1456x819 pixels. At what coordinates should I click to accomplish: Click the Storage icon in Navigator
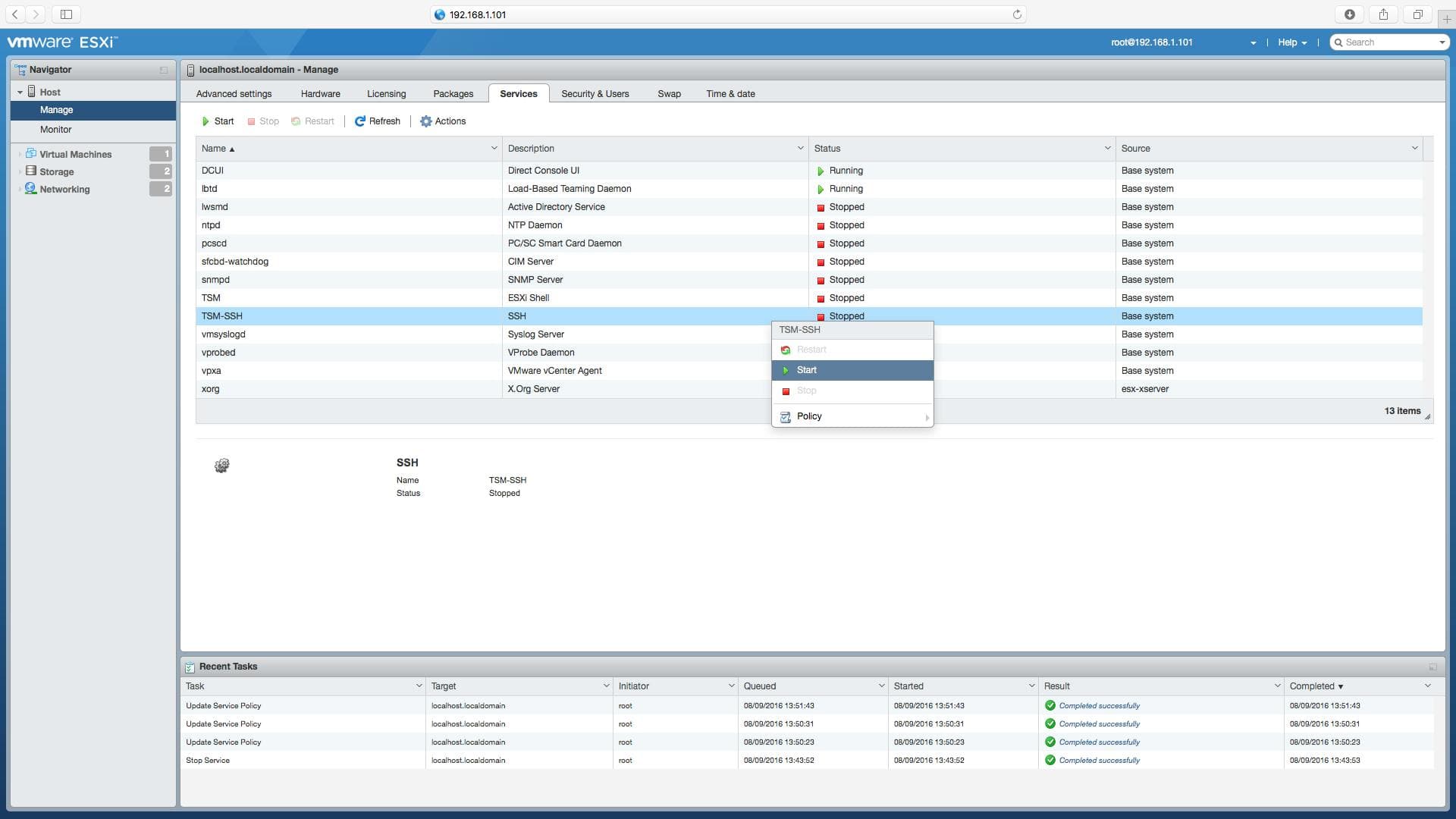click(x=30, y=171)
